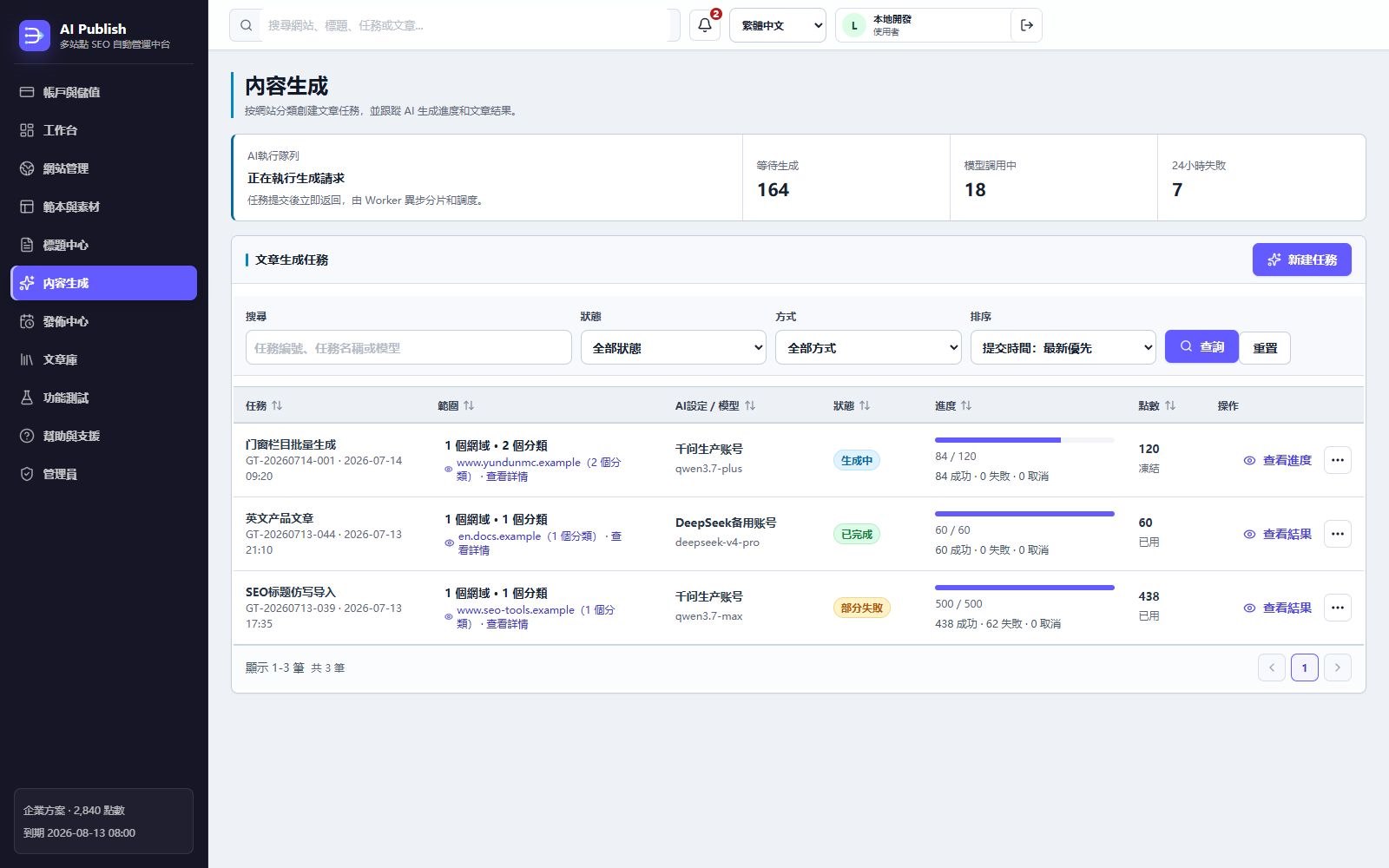Click the user avatar circle labeled L

click(854, 25)
